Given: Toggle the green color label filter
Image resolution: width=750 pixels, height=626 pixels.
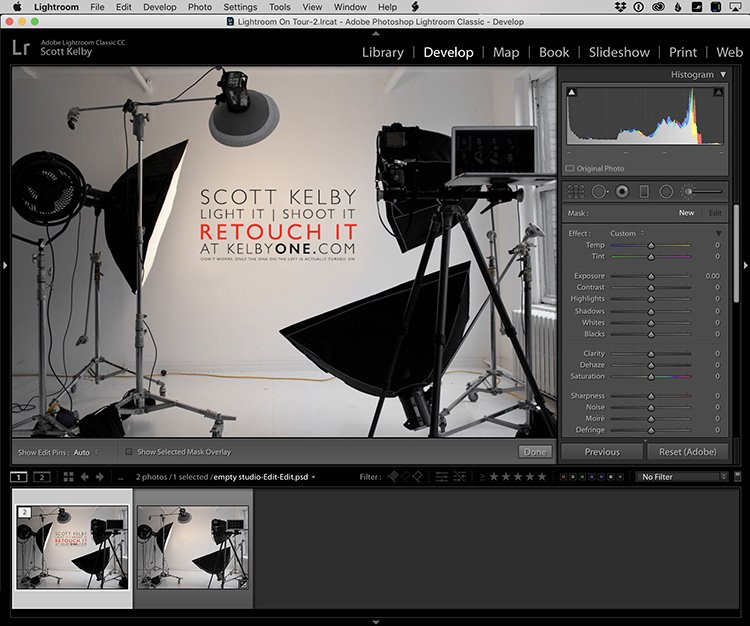Looking at the screenshot, I should (582, 477).
